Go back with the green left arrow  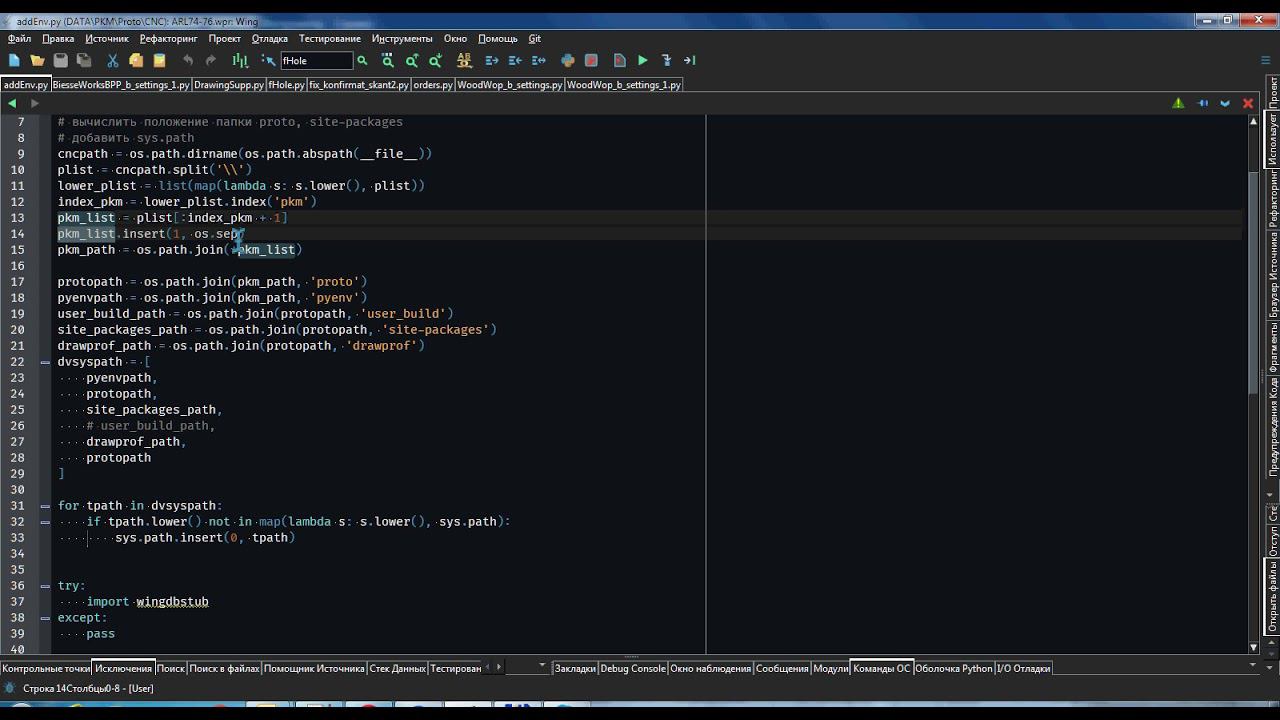(x=12, y=103)
